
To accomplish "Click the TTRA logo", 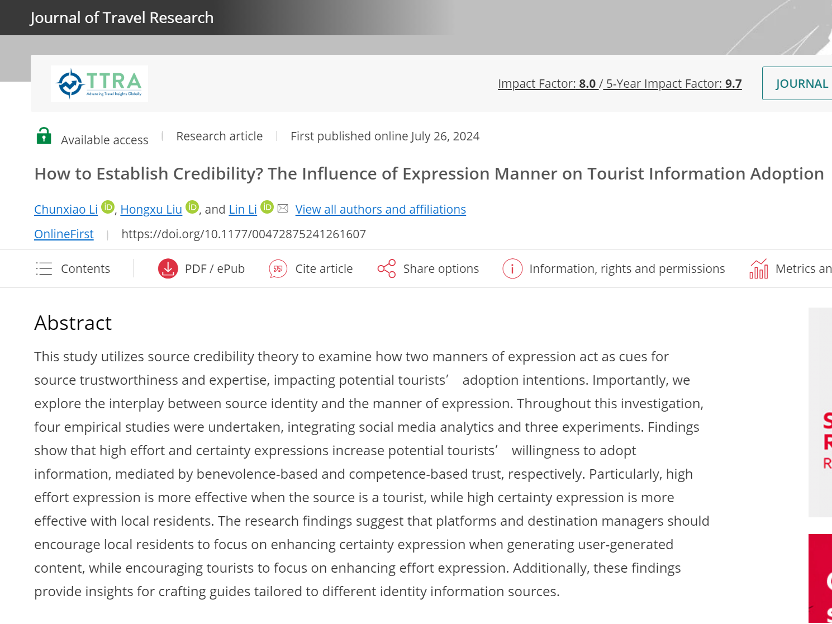I will (x=99, y=84).
